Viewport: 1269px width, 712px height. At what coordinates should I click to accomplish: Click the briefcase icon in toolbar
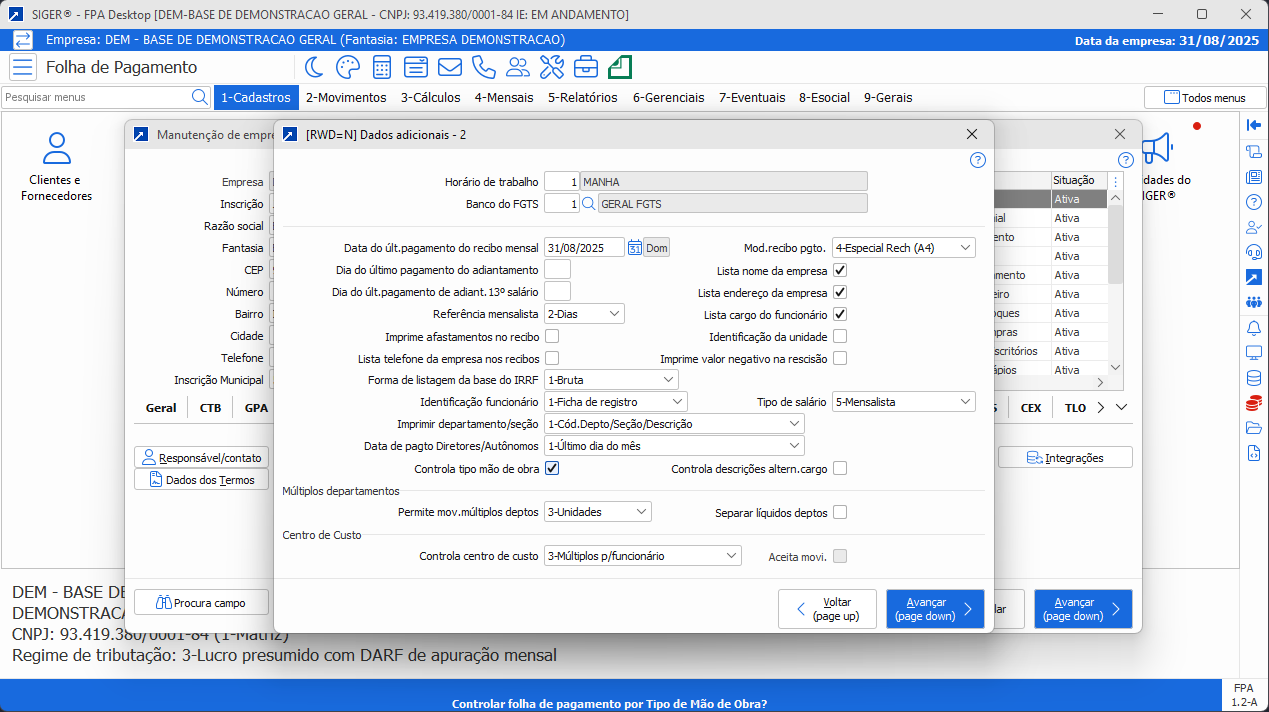click(x=586, y=67)
